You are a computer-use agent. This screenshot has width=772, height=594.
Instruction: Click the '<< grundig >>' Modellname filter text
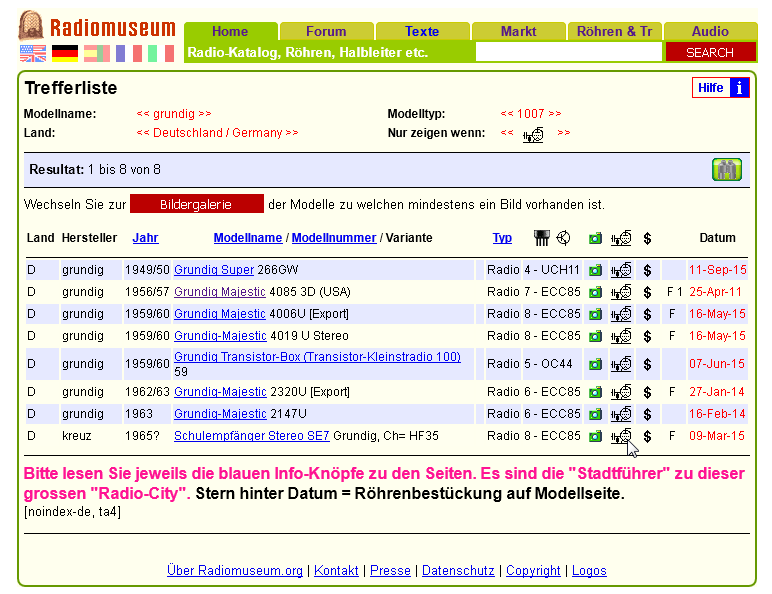point(174,114)
